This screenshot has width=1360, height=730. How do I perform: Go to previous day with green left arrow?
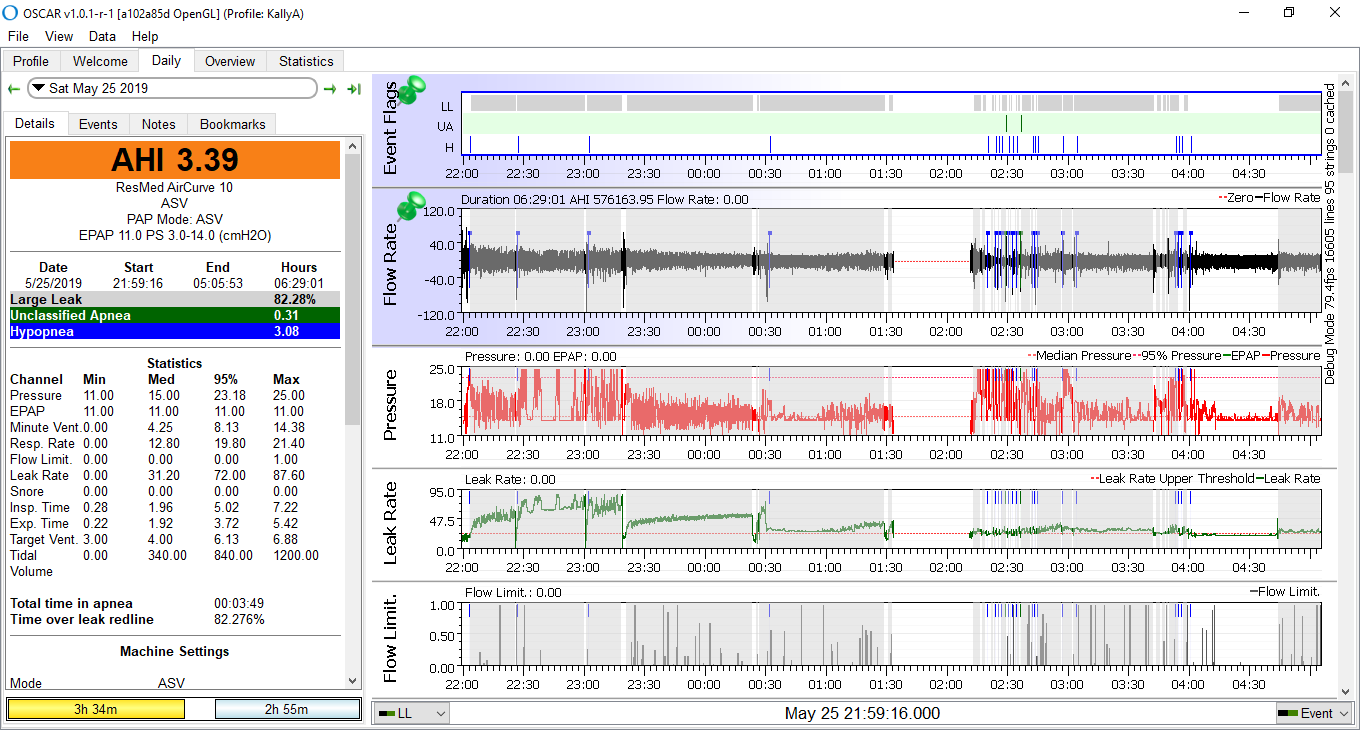coord(14,89)
